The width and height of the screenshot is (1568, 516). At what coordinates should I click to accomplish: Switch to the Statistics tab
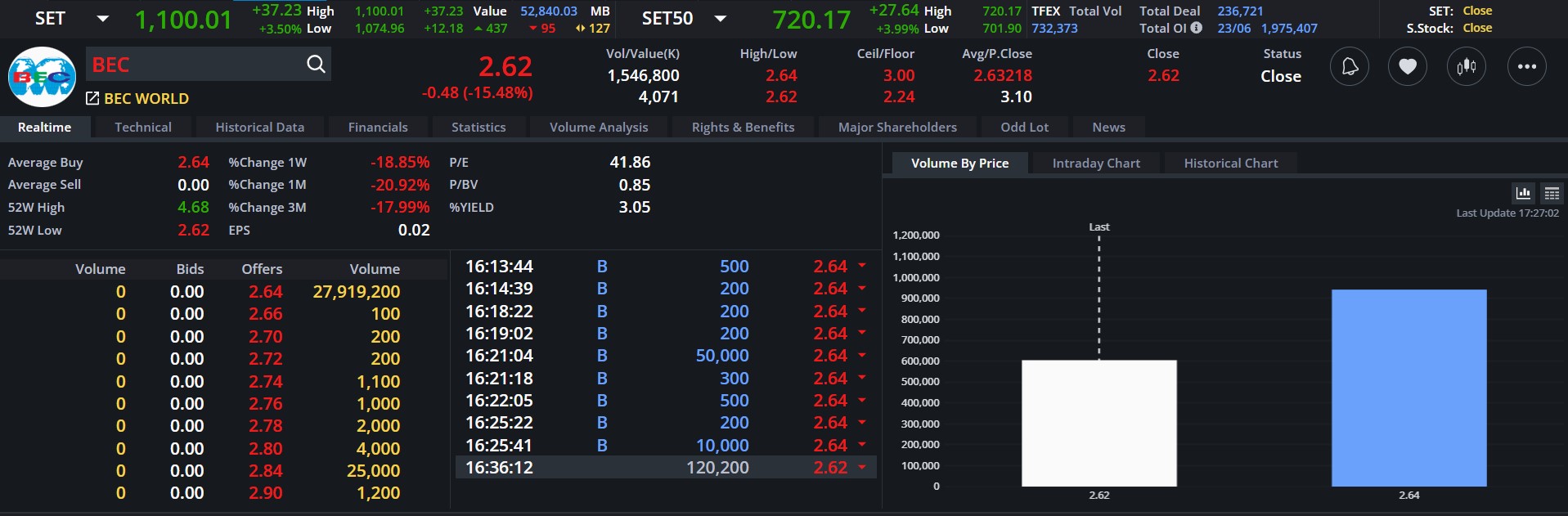coord(478,127)
